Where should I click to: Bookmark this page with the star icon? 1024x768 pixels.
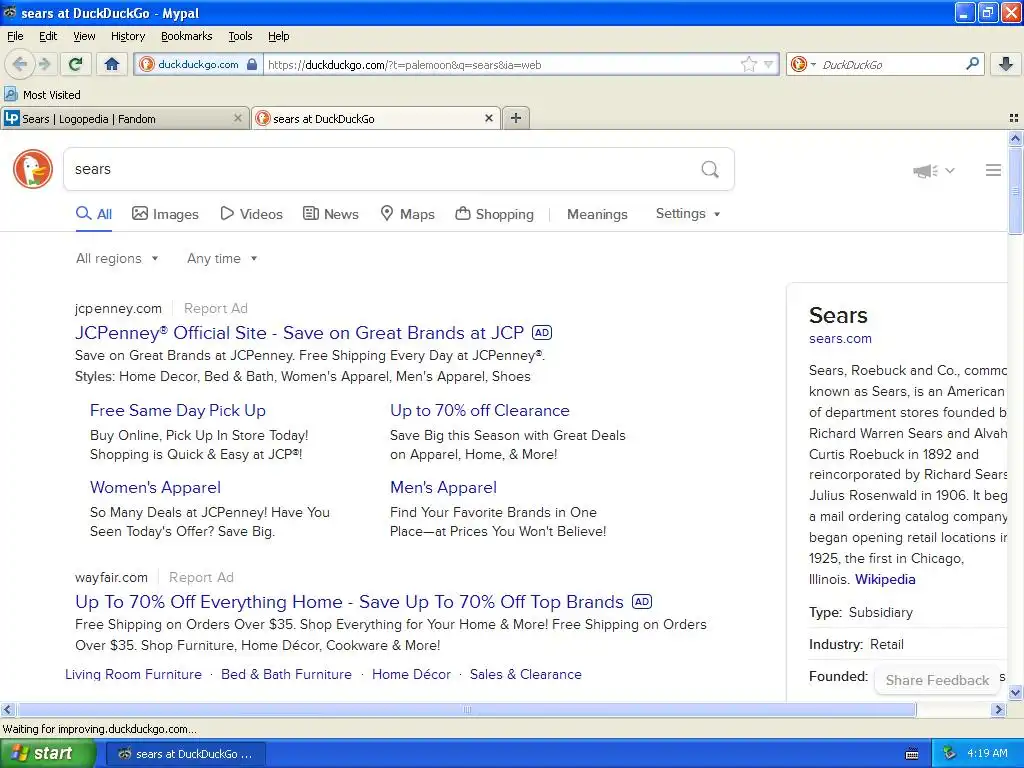tap(748, 64)
